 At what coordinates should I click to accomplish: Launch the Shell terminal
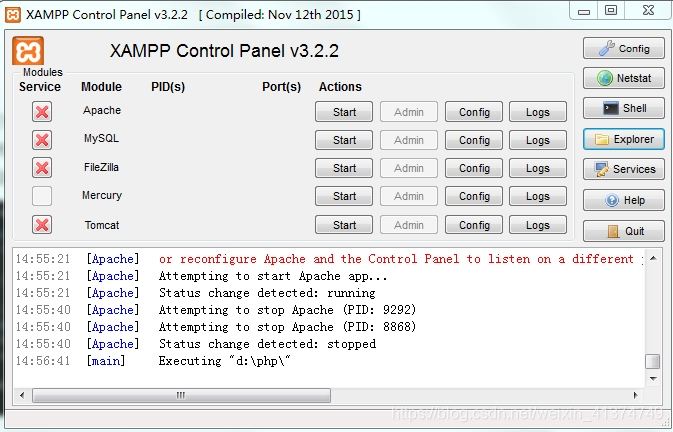coord(624,108)
